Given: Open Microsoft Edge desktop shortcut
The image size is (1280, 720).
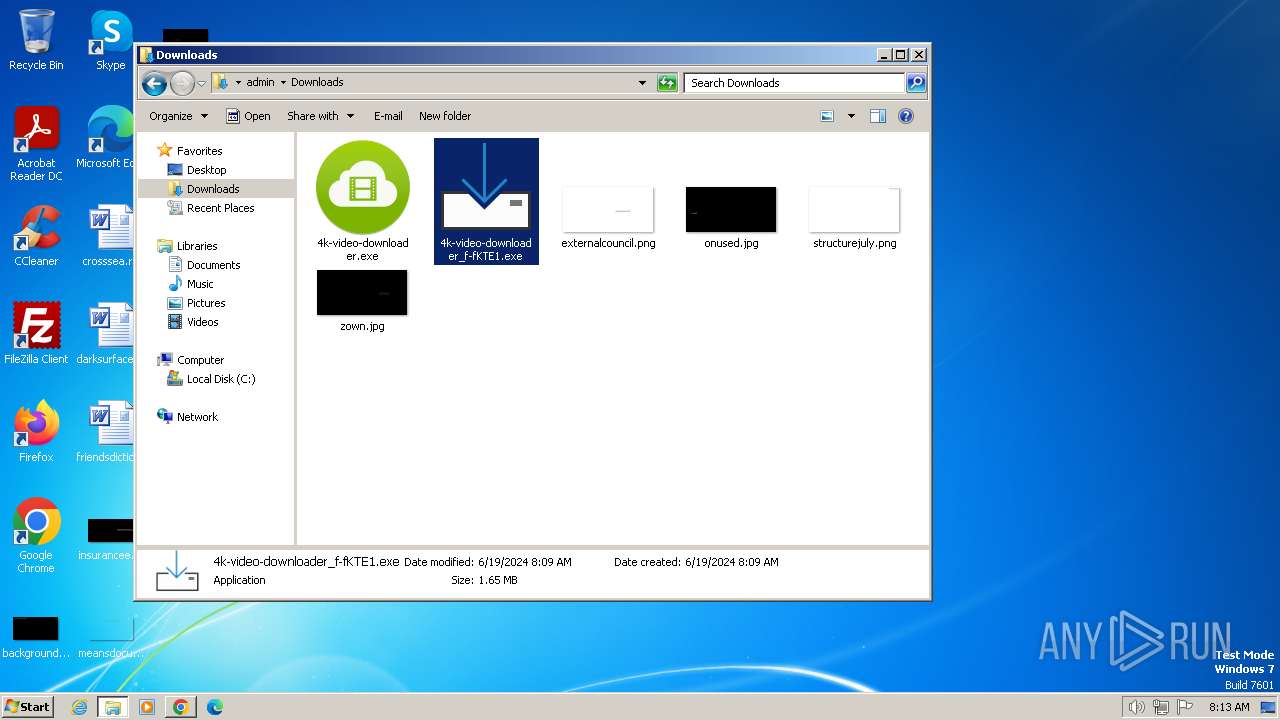Looking at the screenshot, I should [x=106, y=138].
